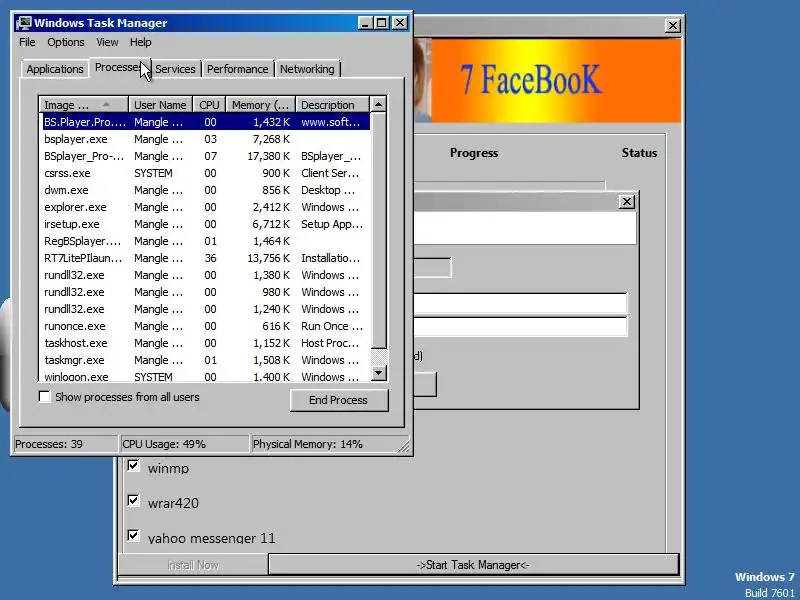The image size is (800, 600).
Task: Sort by Description column header
Action: 332,105
